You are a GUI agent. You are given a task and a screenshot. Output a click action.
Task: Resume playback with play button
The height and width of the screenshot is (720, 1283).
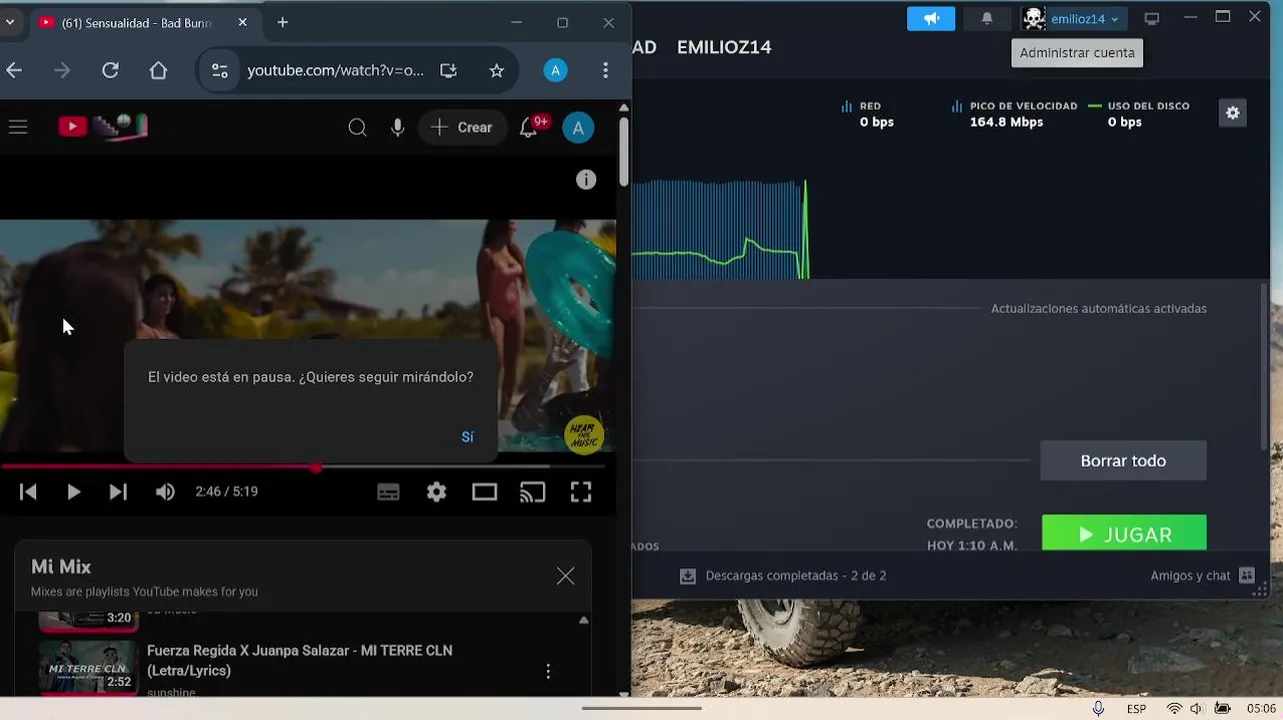tap(73, 491)
